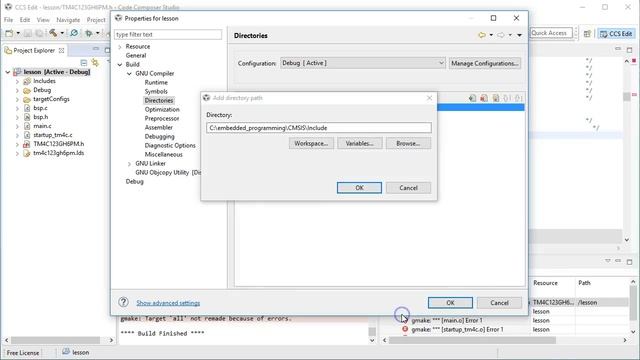Screen dimensions: 640x360
Task: Click the Debug bug icon in the toolbar
Action: coord(89,33)
